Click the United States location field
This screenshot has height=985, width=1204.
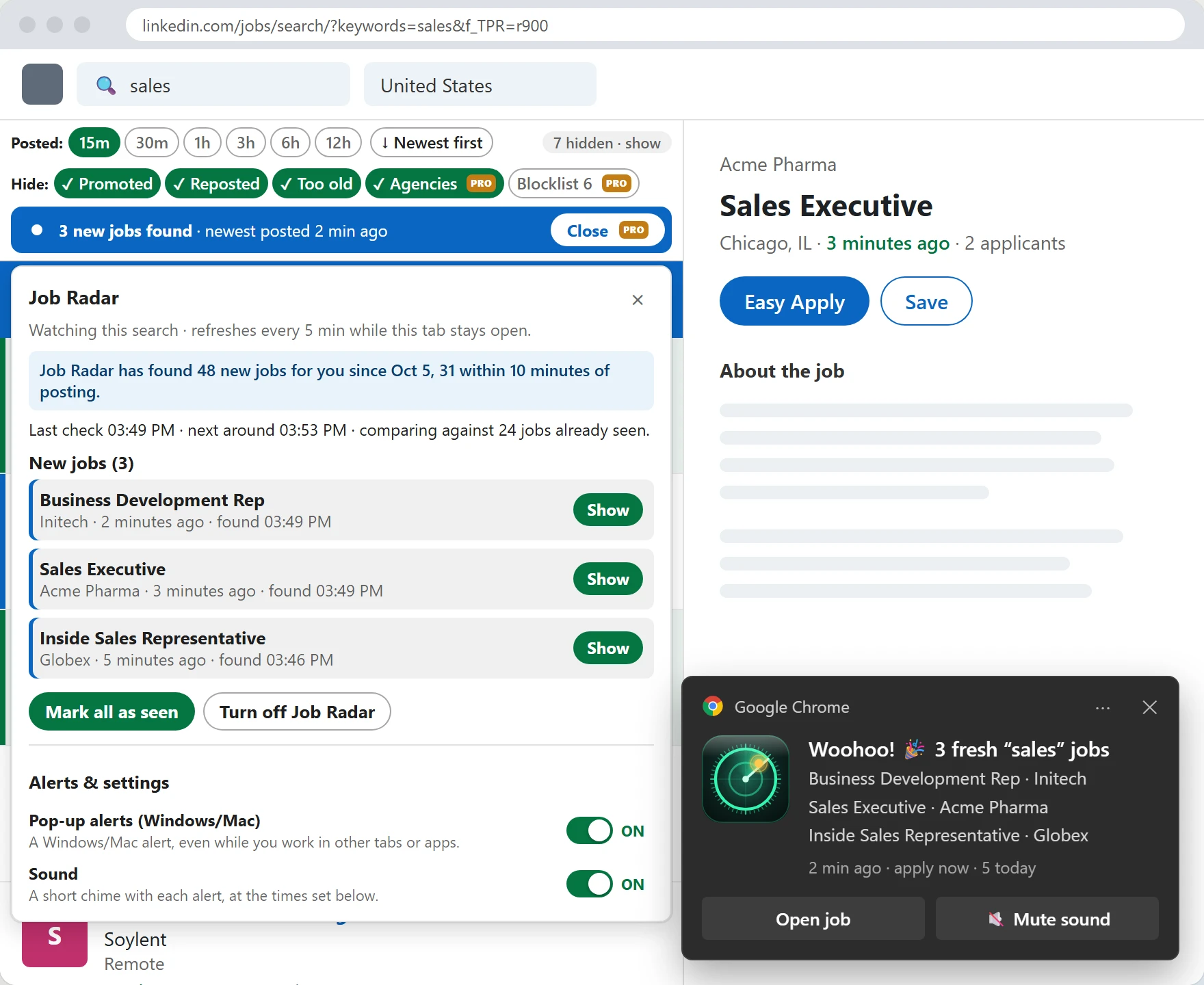click(480, 84)
